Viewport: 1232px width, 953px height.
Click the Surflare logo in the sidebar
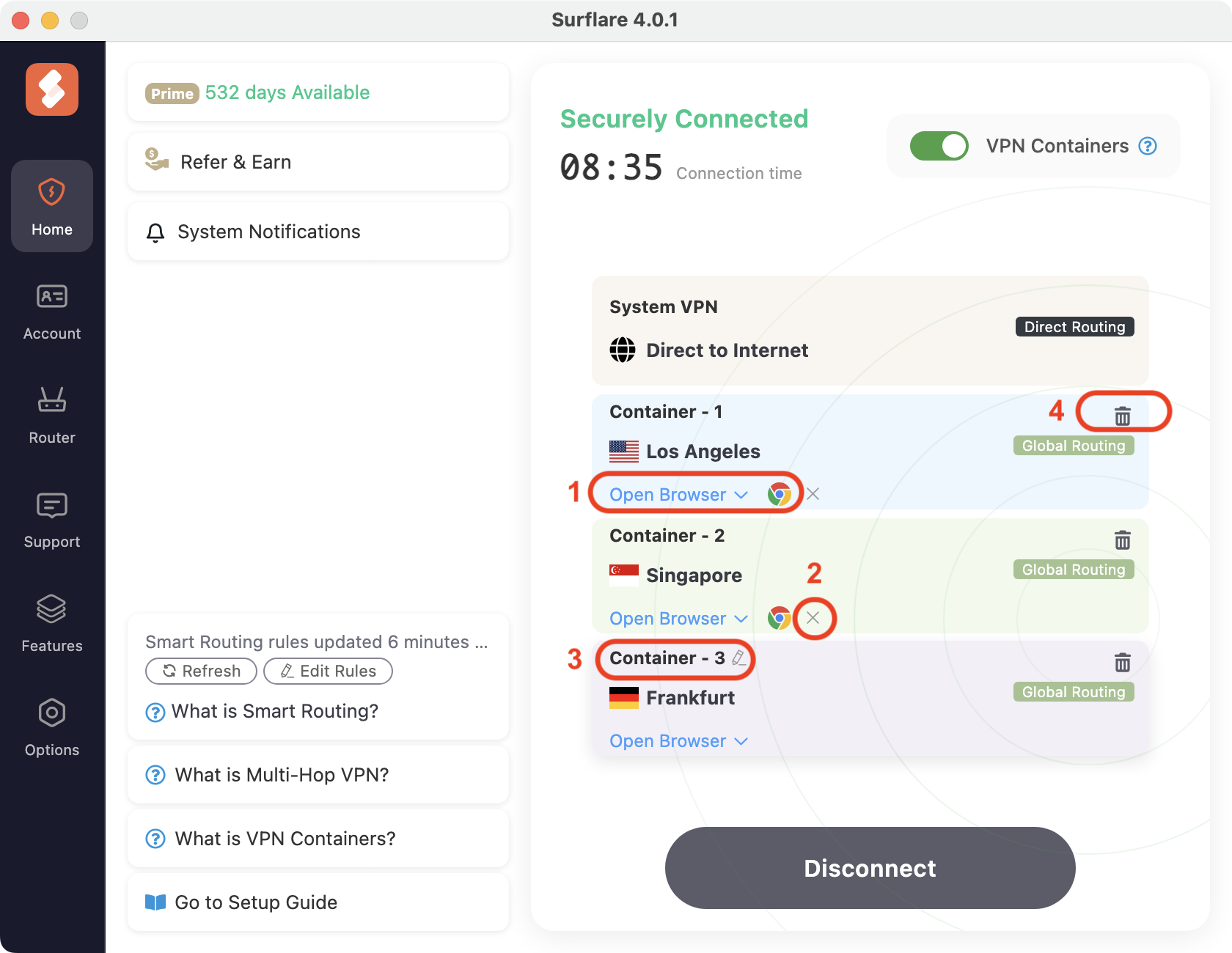[52, 89]
